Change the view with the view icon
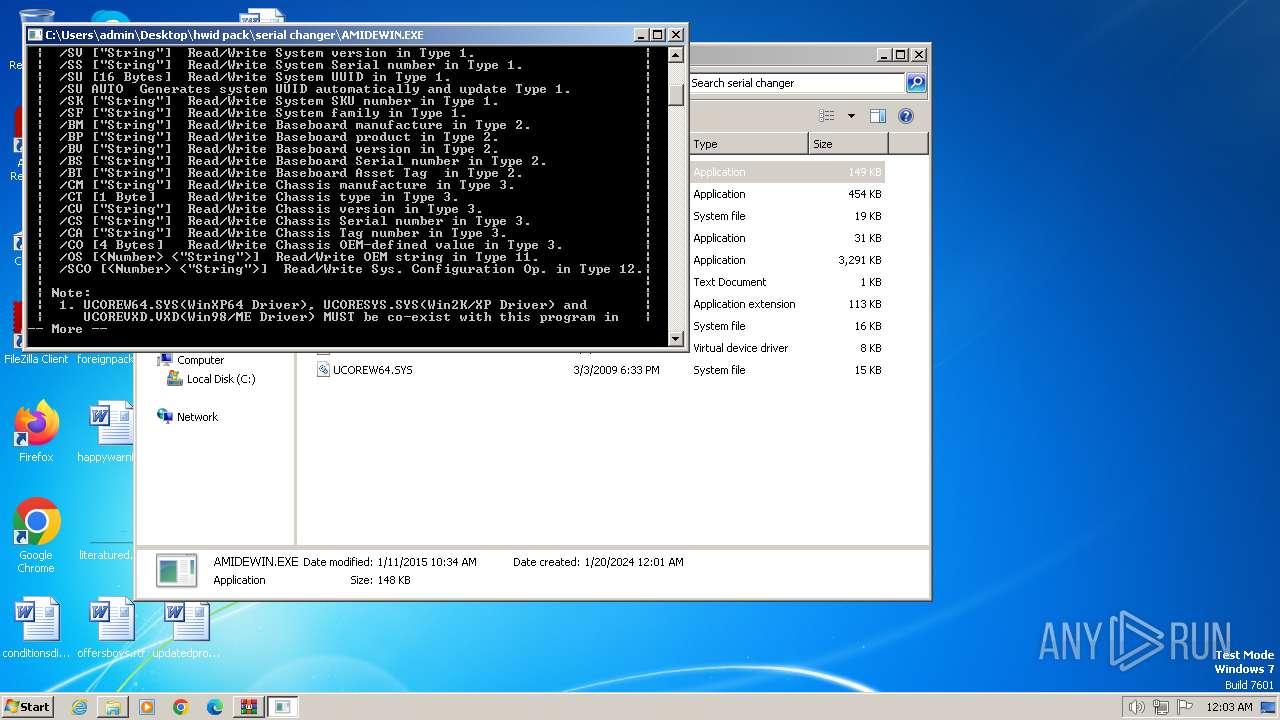The width and height of the screenshot is (1280, 720). 827,116
